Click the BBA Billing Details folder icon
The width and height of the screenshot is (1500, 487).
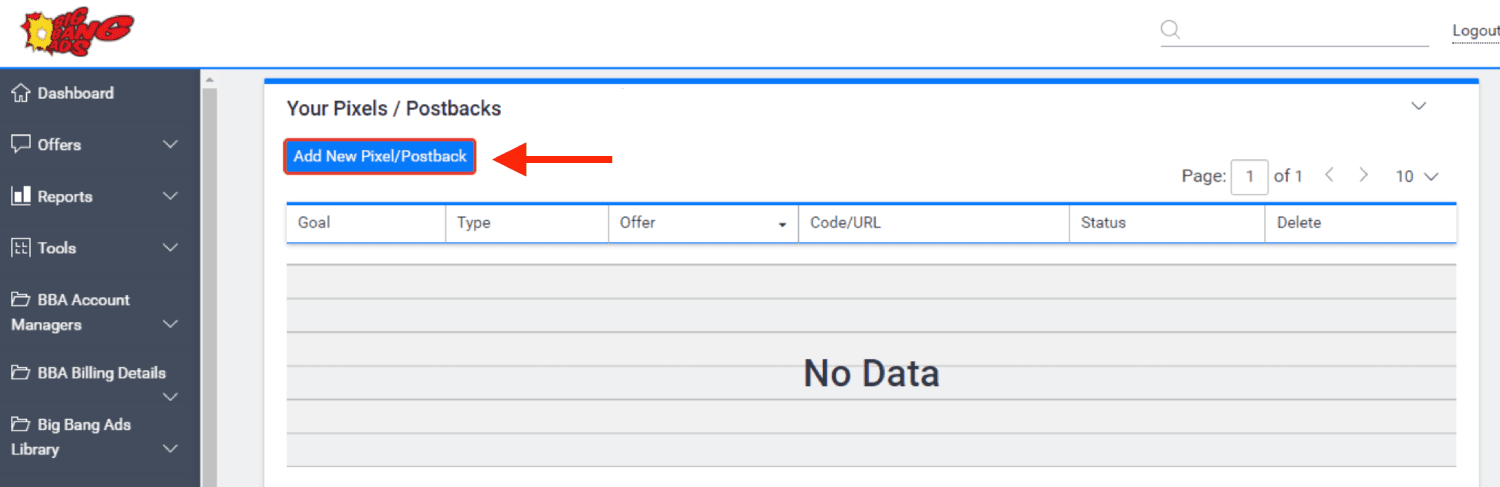[20, 373]
